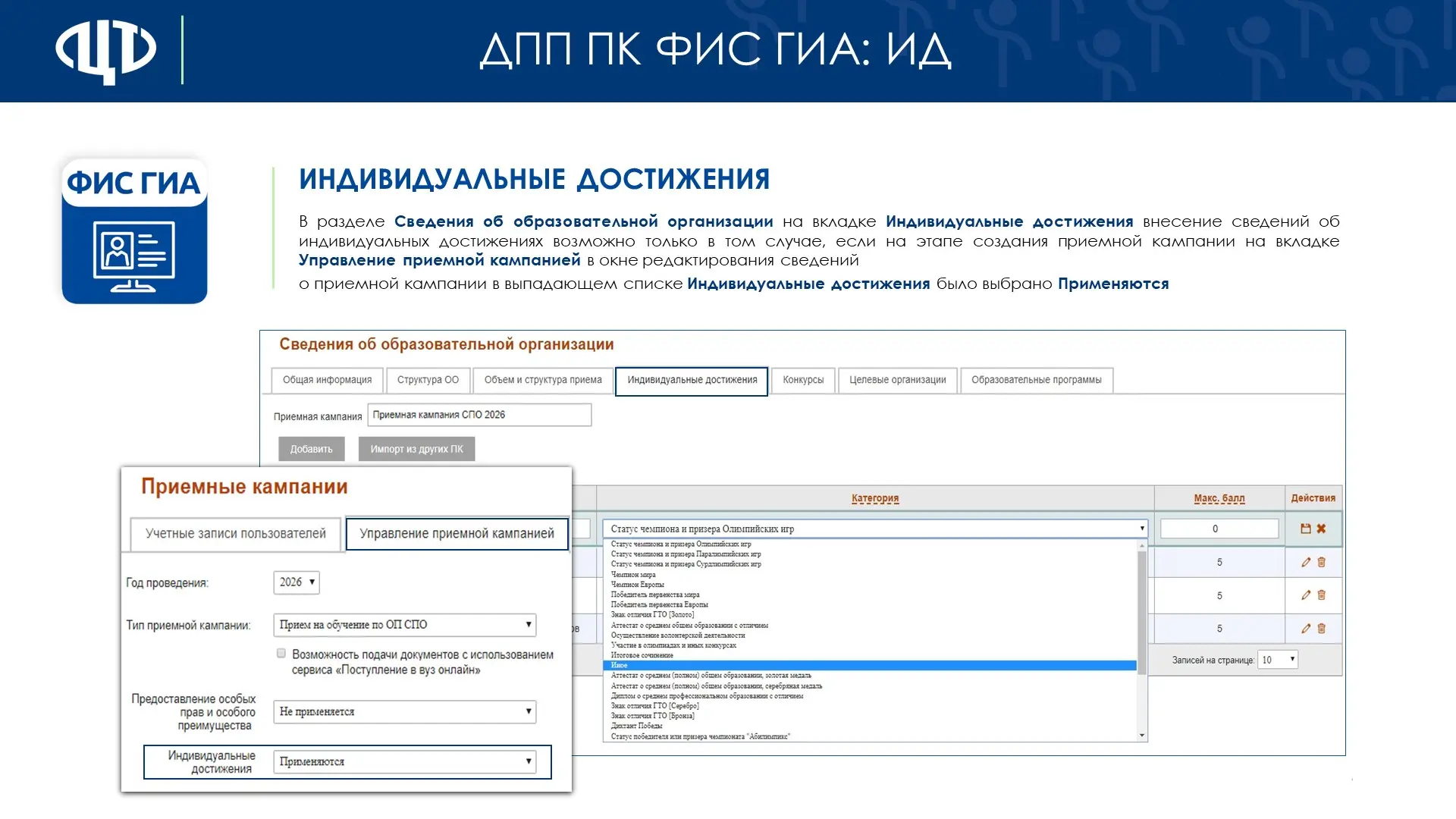This screenshot has width=1456, height=819.
Task: Open the Объем и структура приема tab
Action: tap(543, 380)
